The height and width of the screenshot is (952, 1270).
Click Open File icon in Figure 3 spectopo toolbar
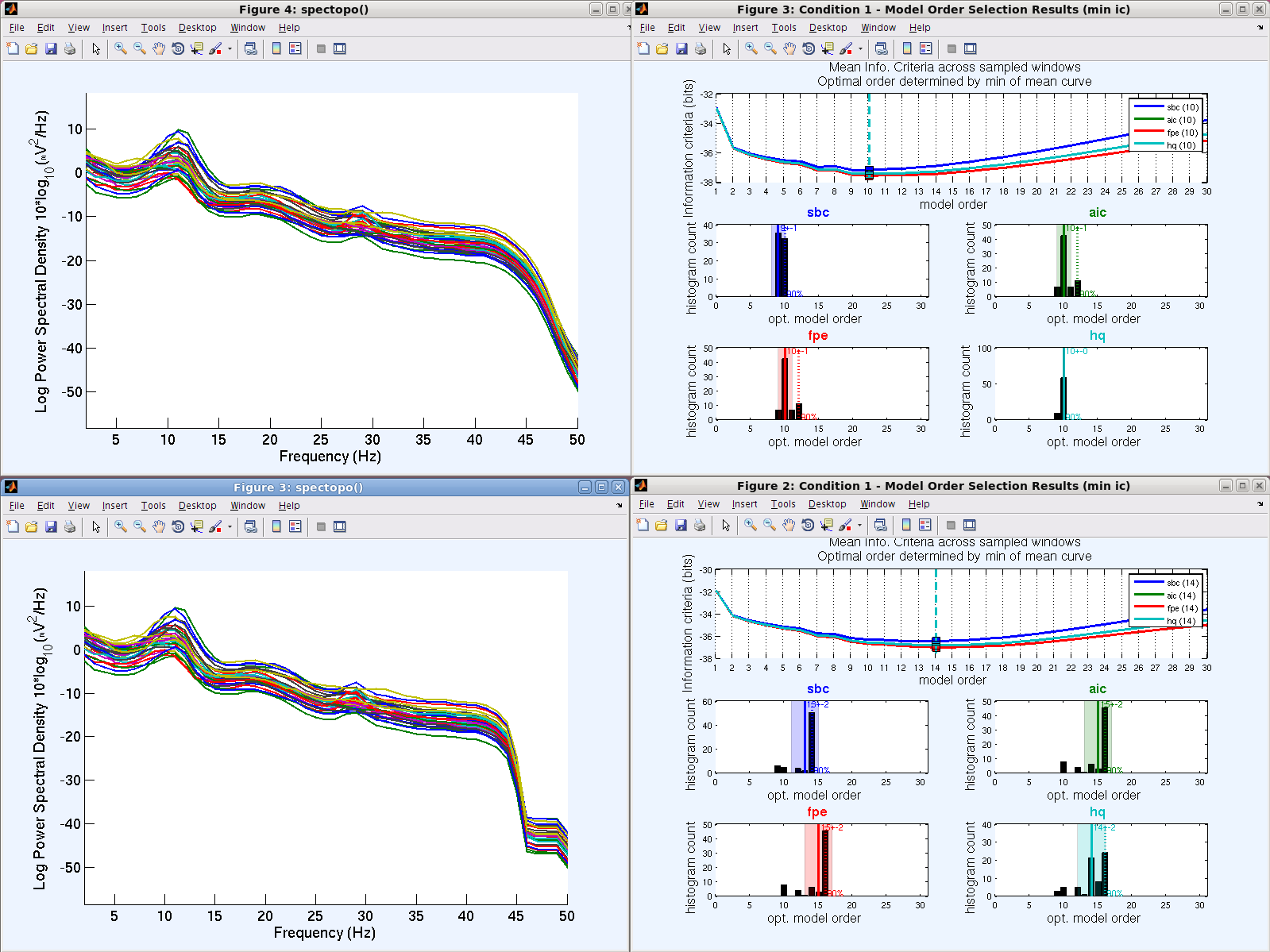(32, 526)
